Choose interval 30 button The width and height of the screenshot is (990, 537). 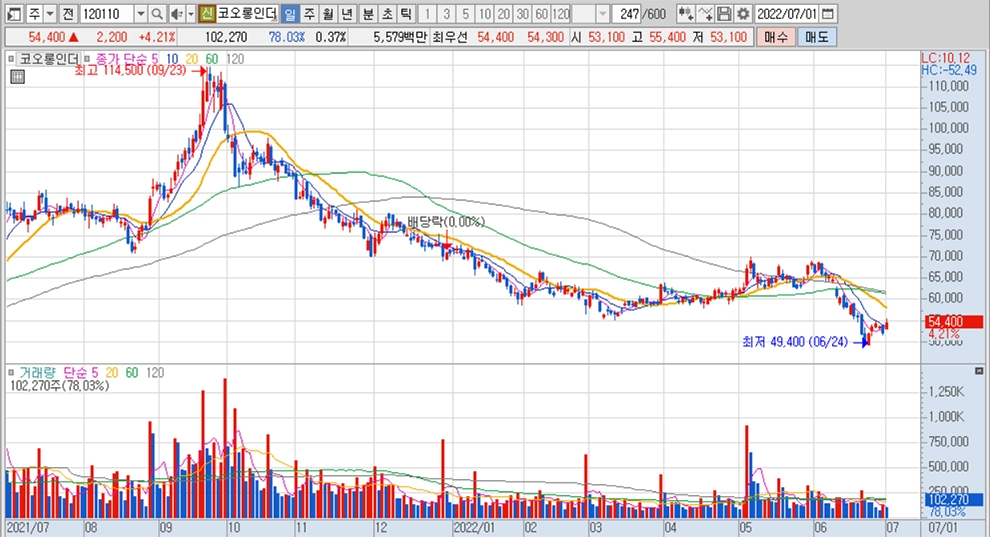click(x=523, y=13)
